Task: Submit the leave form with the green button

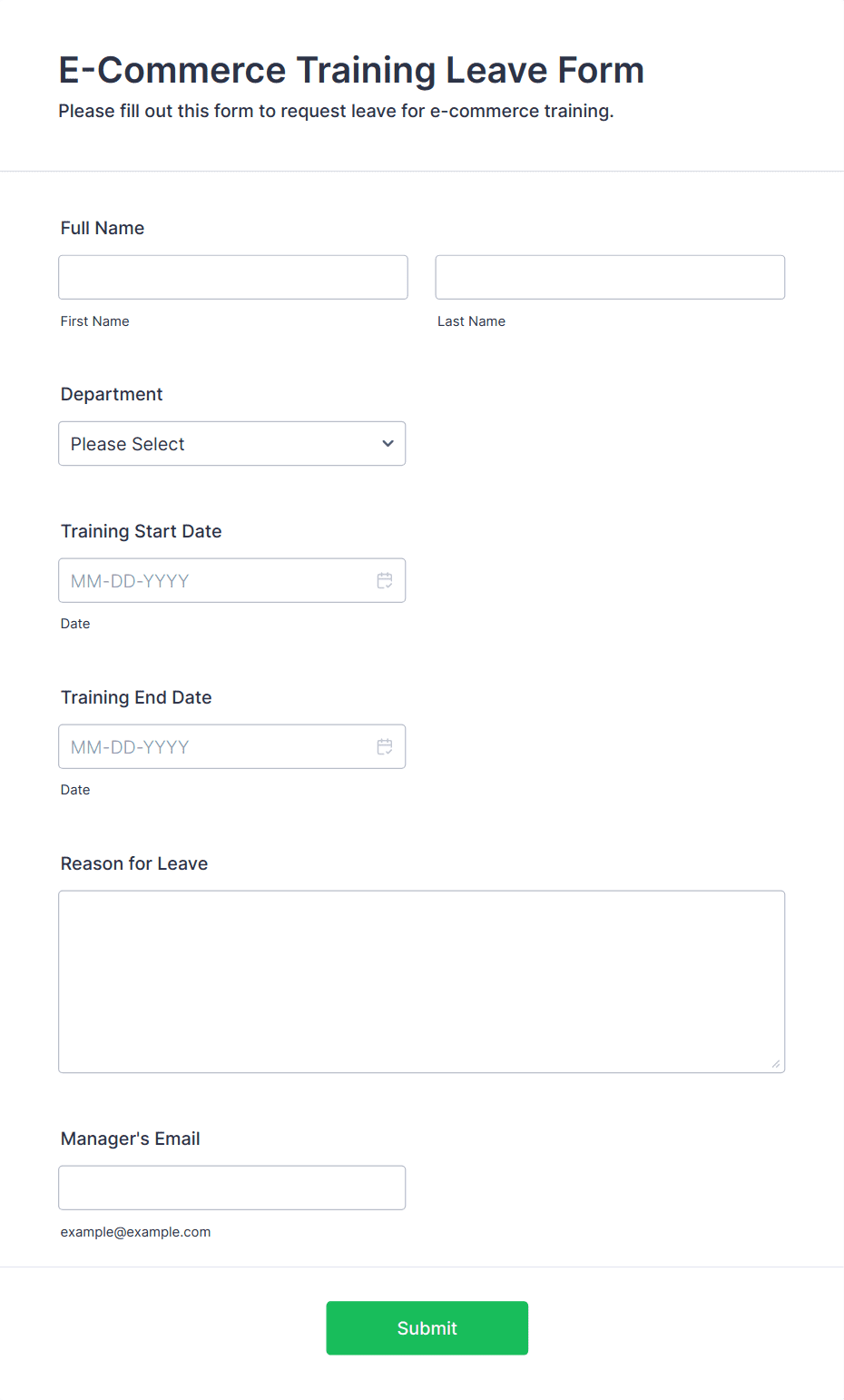Action: pos(427,1328)
